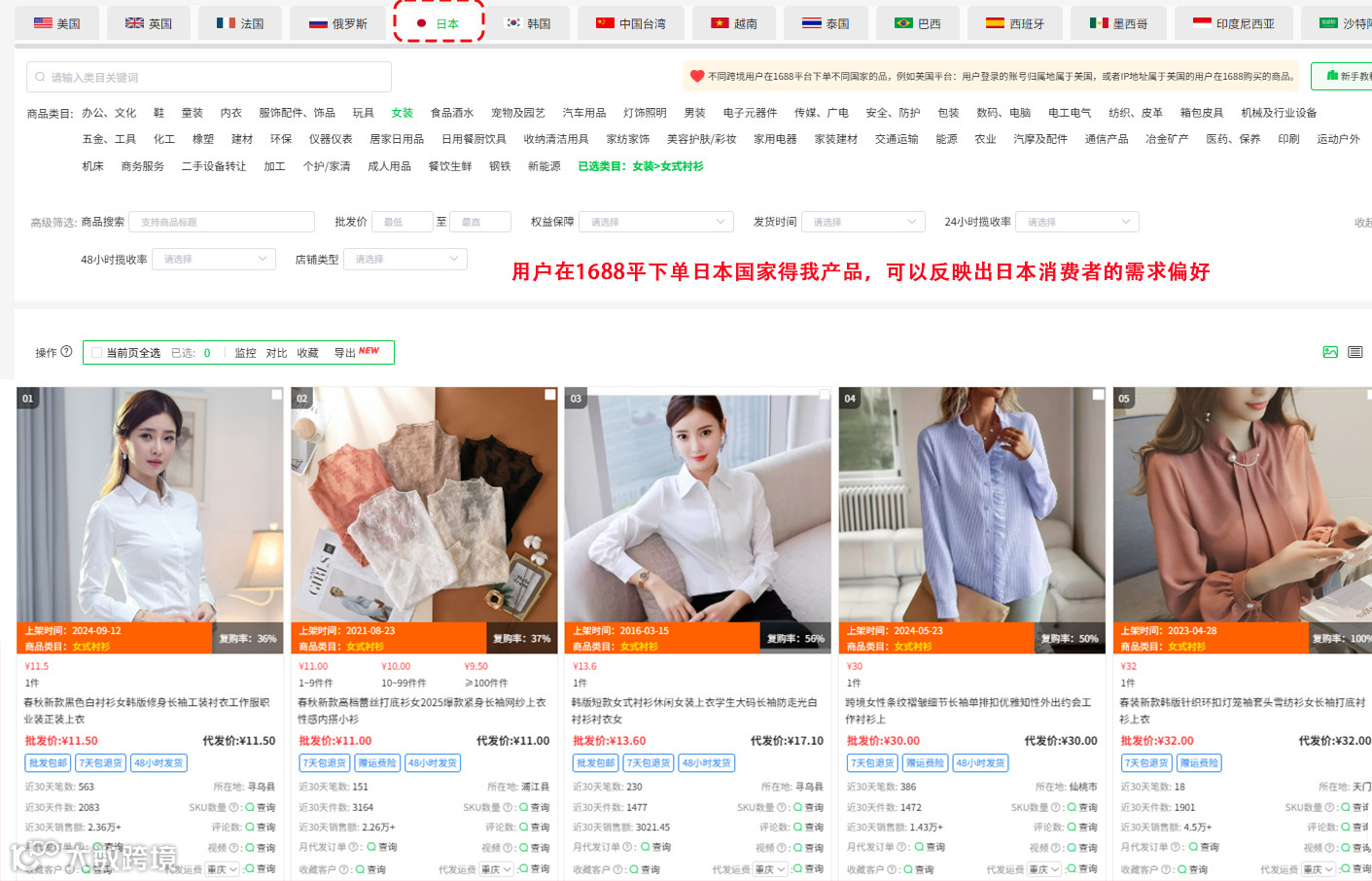Query 月代发订单 for product 03
This screenshot has width=1372, height=881.
coord(655,847)
